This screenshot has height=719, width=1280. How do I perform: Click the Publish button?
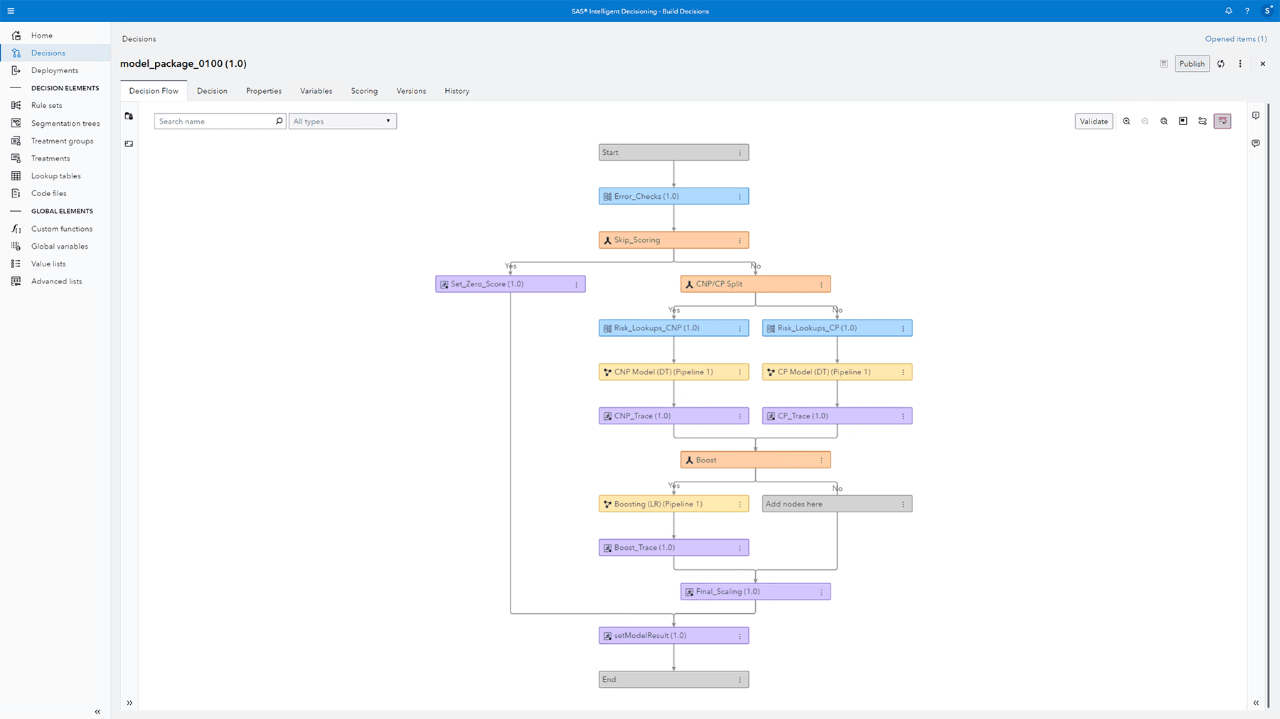point(1192,64)
